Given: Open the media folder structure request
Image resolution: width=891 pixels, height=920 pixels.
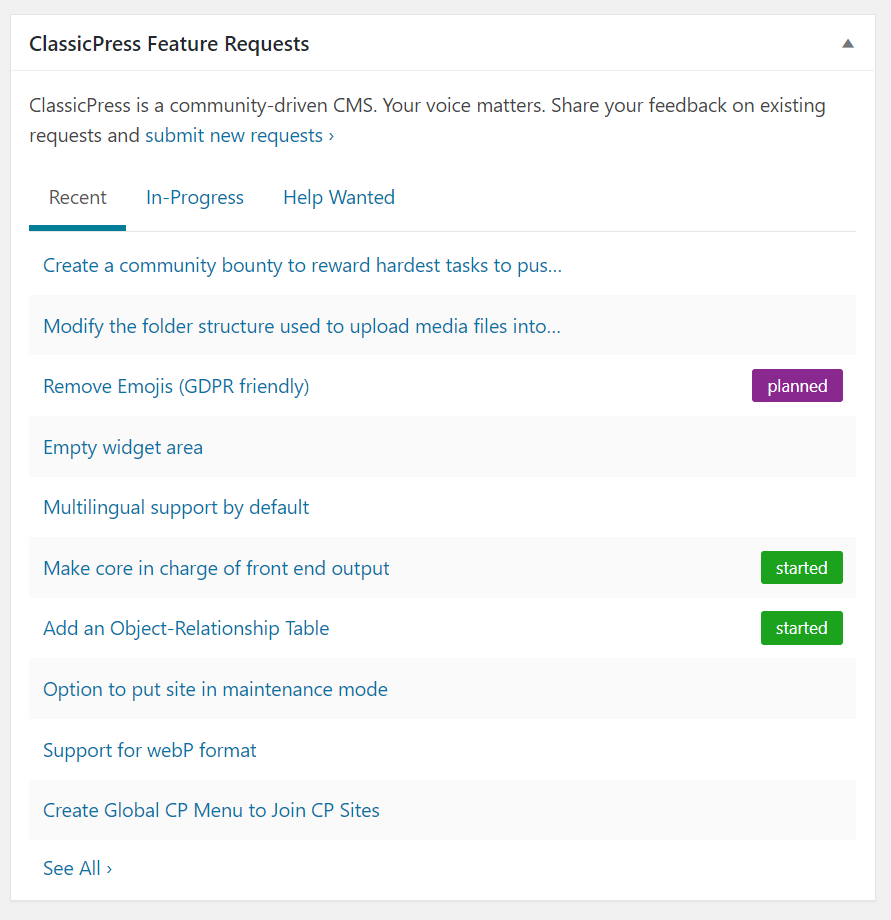Looking at the screenshot, I should coord(302,327).
